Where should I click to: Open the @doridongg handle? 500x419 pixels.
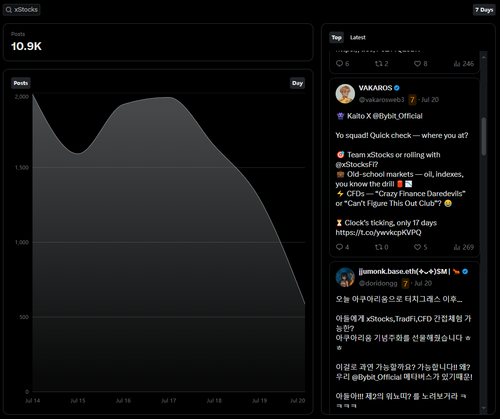point(378,283)
